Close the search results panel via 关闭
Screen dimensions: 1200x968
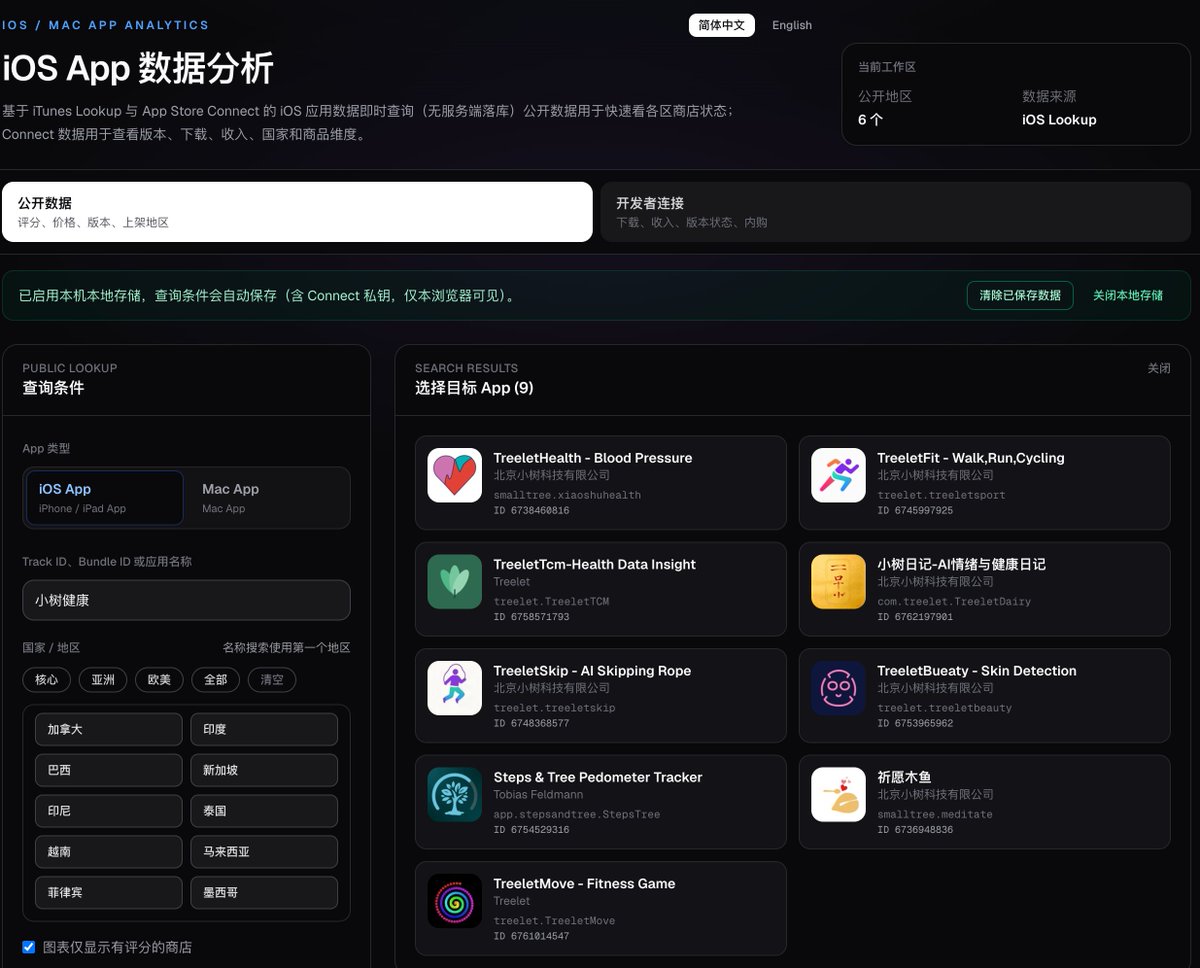tap(1159, 368)
